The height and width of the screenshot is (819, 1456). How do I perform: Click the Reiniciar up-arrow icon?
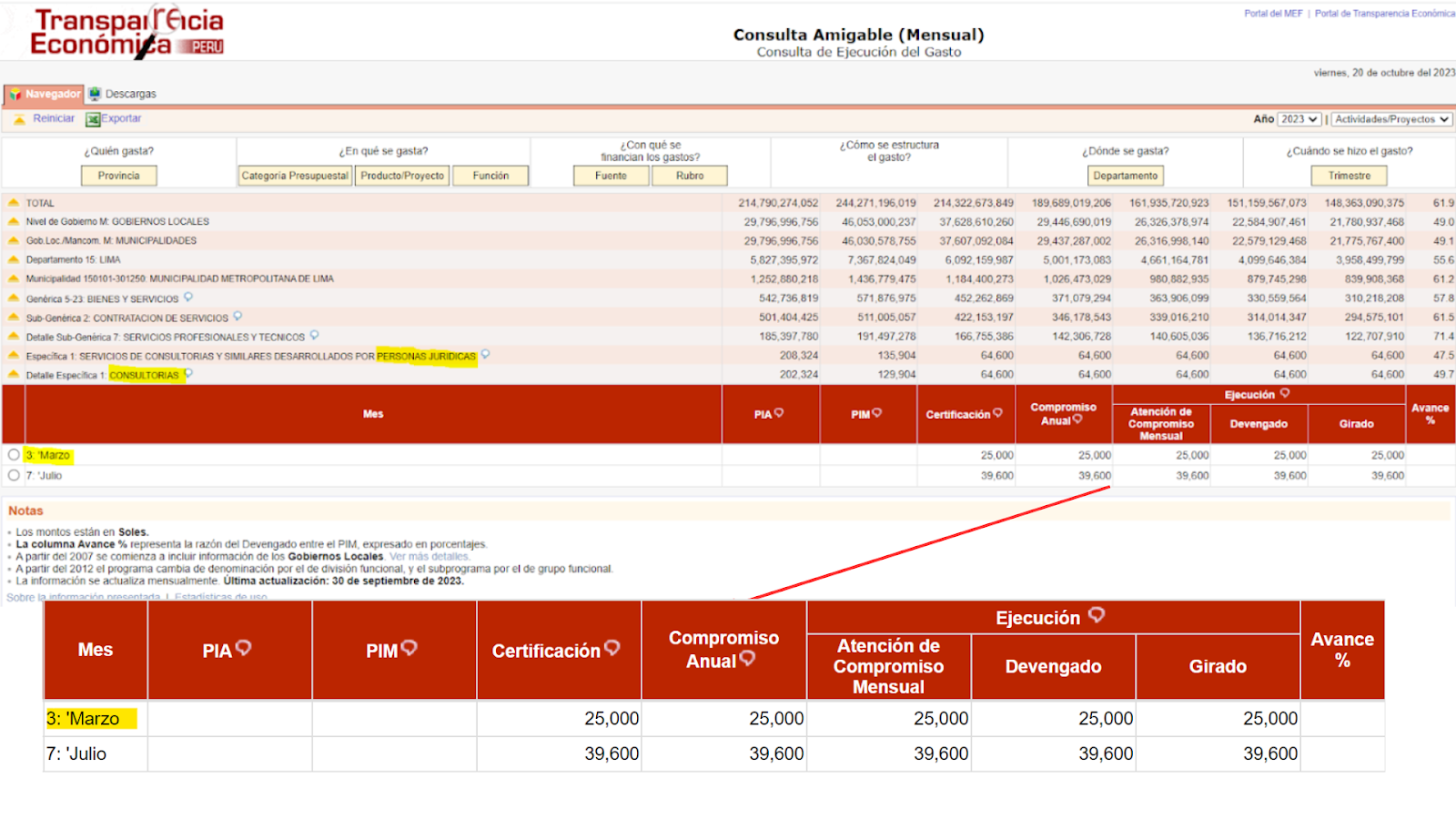coord(20,119)
